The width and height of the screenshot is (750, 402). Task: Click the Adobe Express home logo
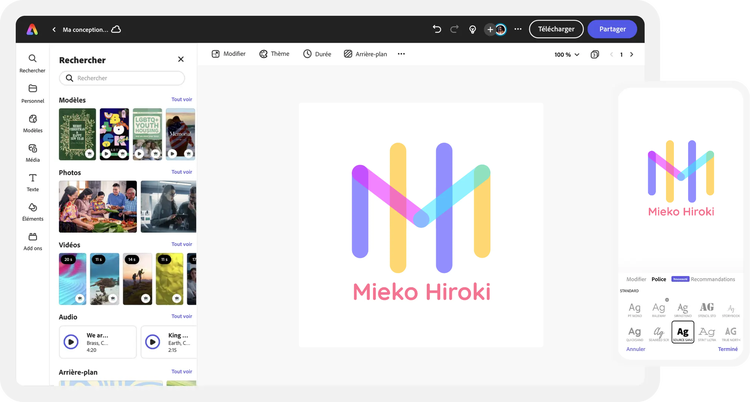33,29
